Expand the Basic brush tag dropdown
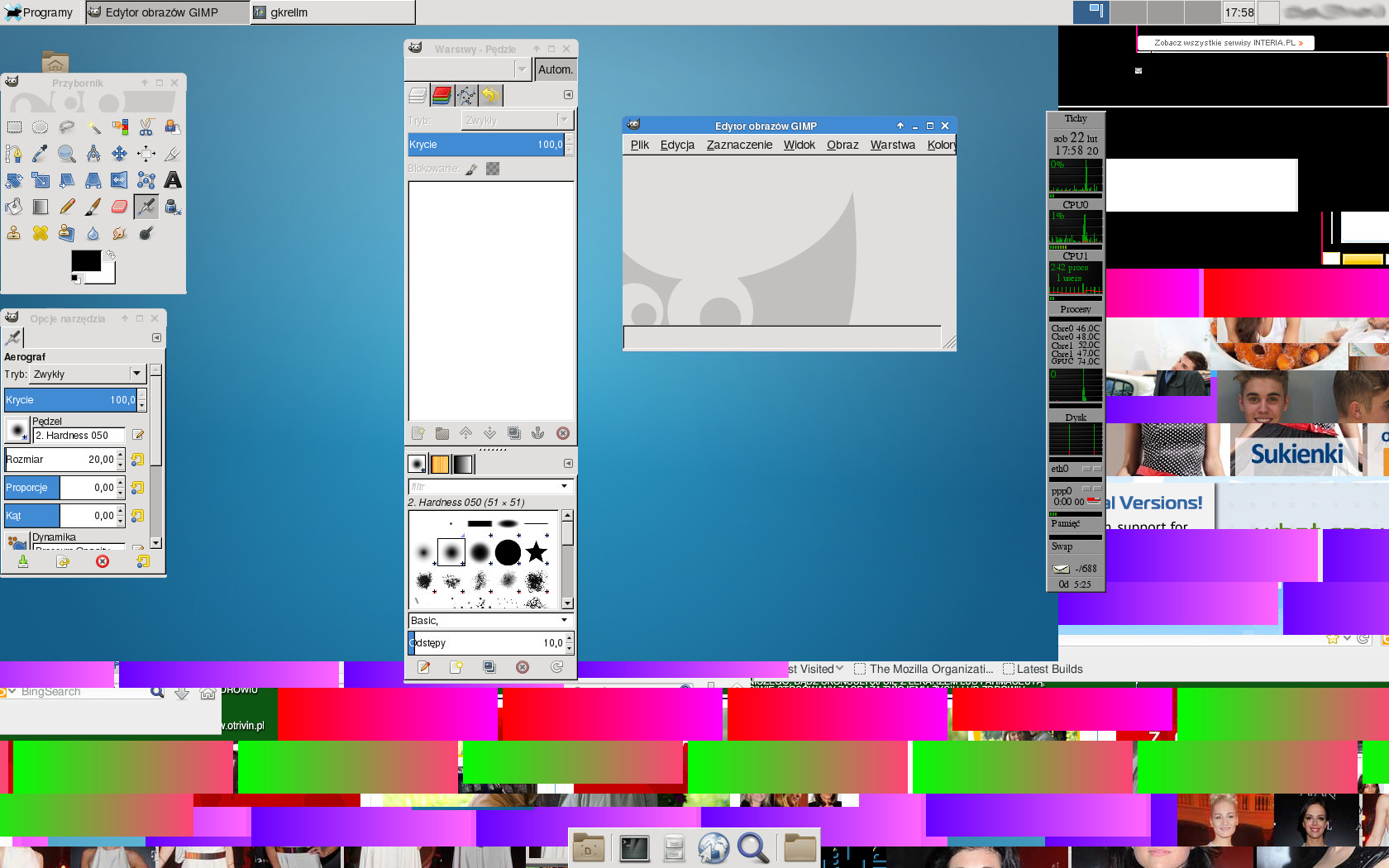This screenshot has width=1389, height=868. tap(565, 620)
